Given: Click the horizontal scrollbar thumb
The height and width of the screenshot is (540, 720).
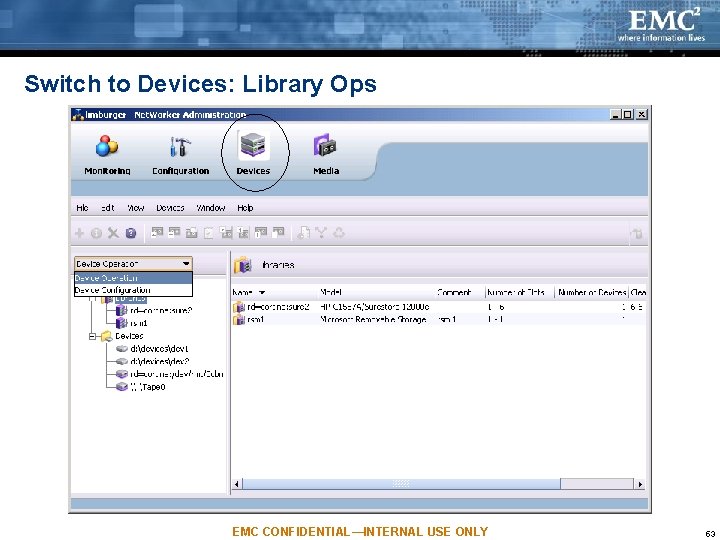Looking at the screenshot, I should (x=401, y=484).
